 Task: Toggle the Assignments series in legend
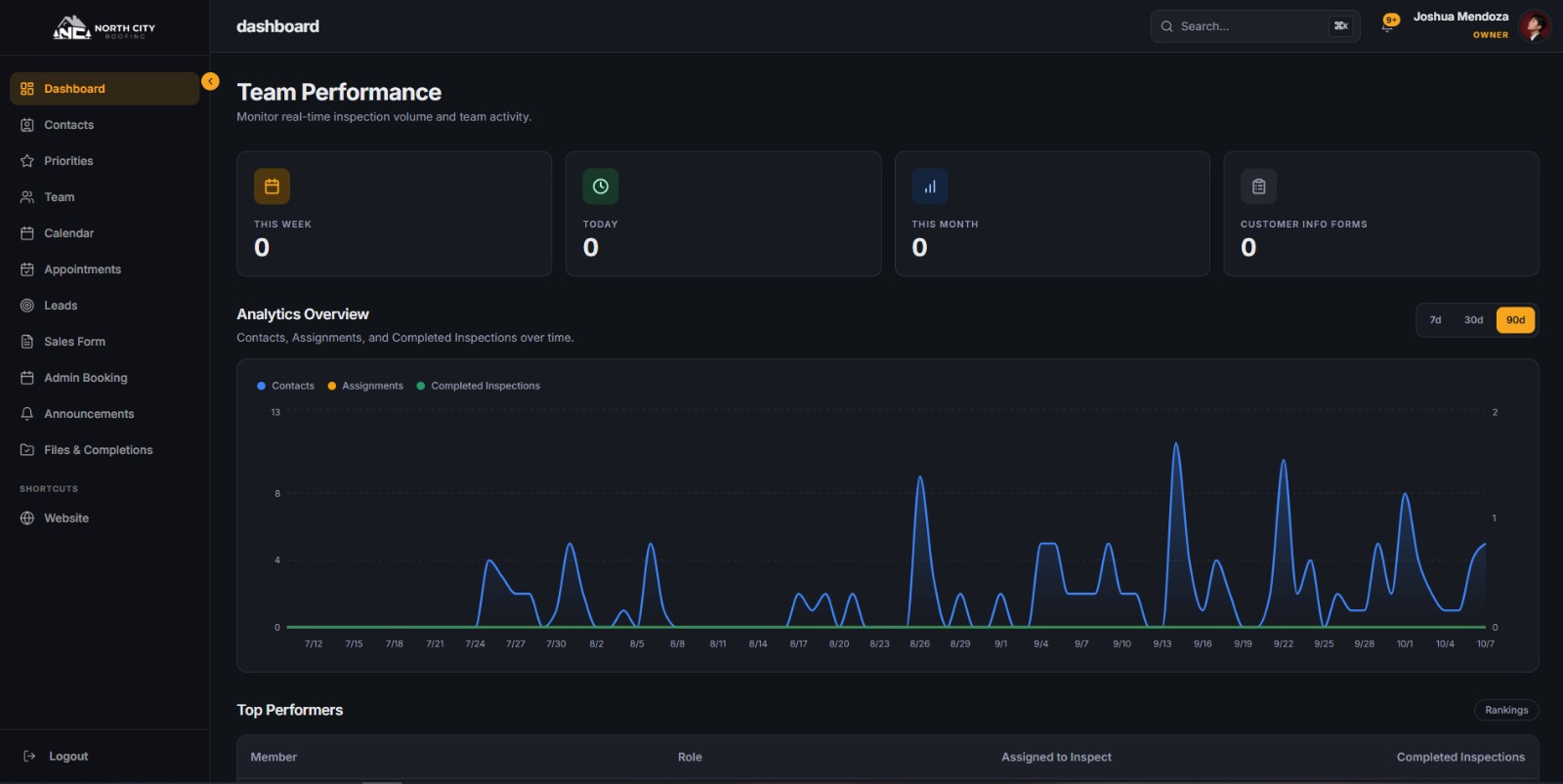[x=365, y=386]
